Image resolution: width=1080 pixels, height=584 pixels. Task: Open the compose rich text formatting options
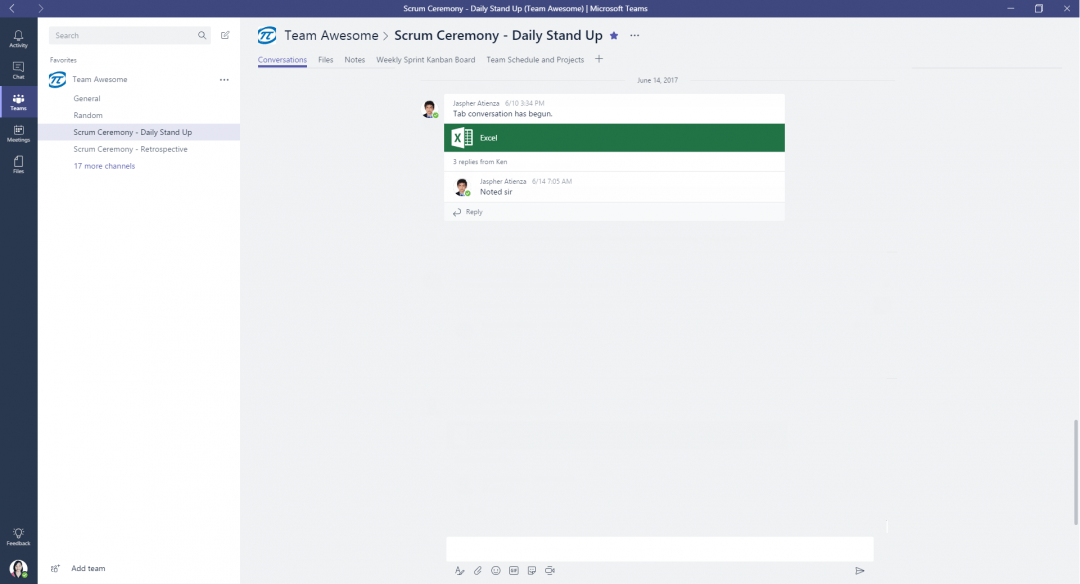(x=460, y=570)
